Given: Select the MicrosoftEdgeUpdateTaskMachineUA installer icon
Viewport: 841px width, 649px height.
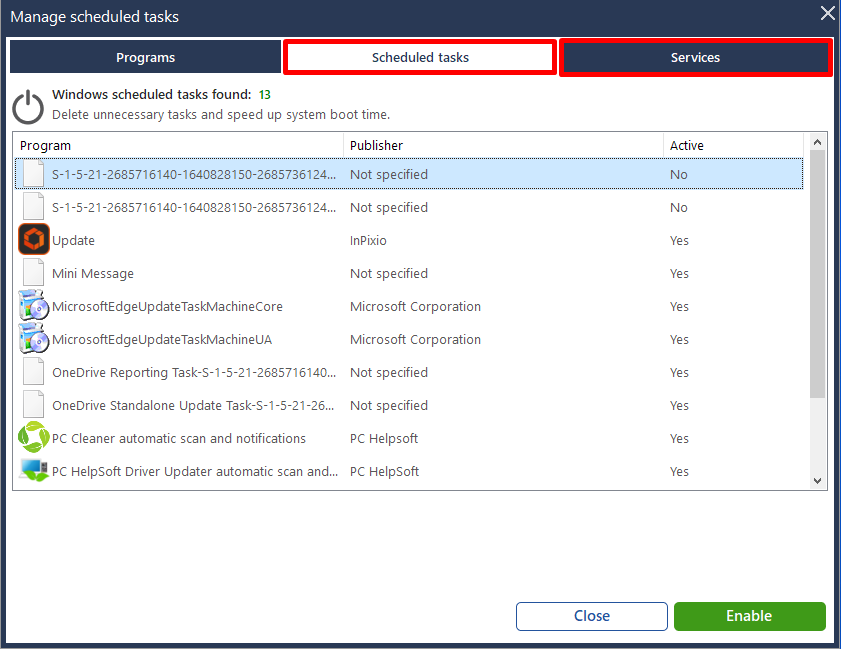Looking at the screenshot, I should click(33, 338).
